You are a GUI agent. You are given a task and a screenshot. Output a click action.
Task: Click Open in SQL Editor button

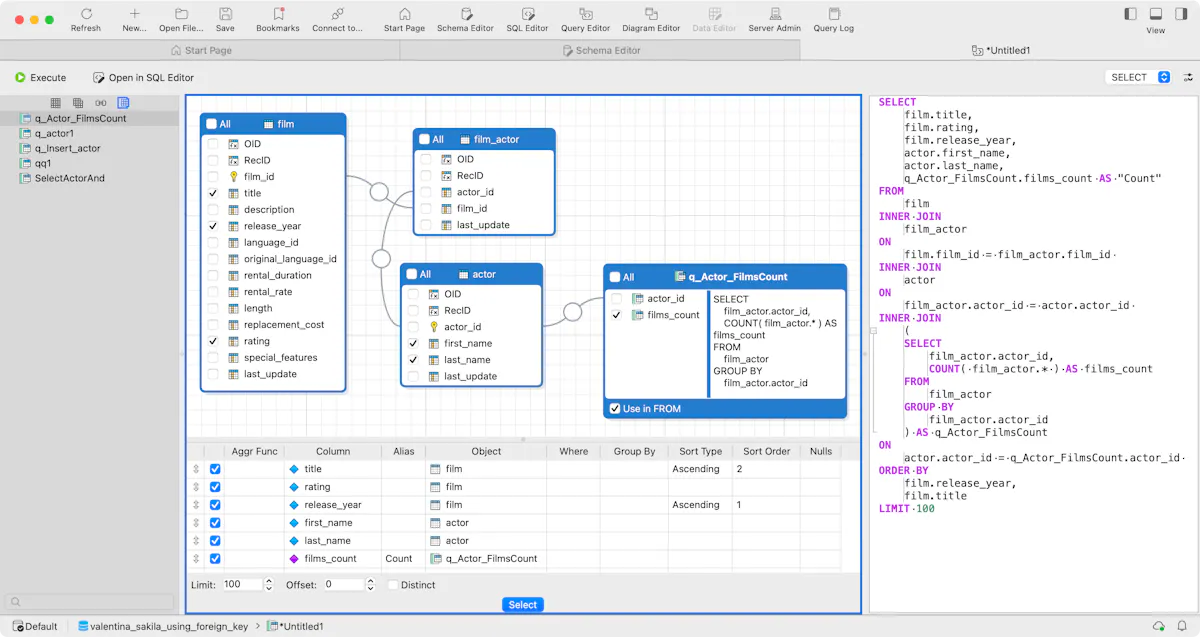click(143, 77)
